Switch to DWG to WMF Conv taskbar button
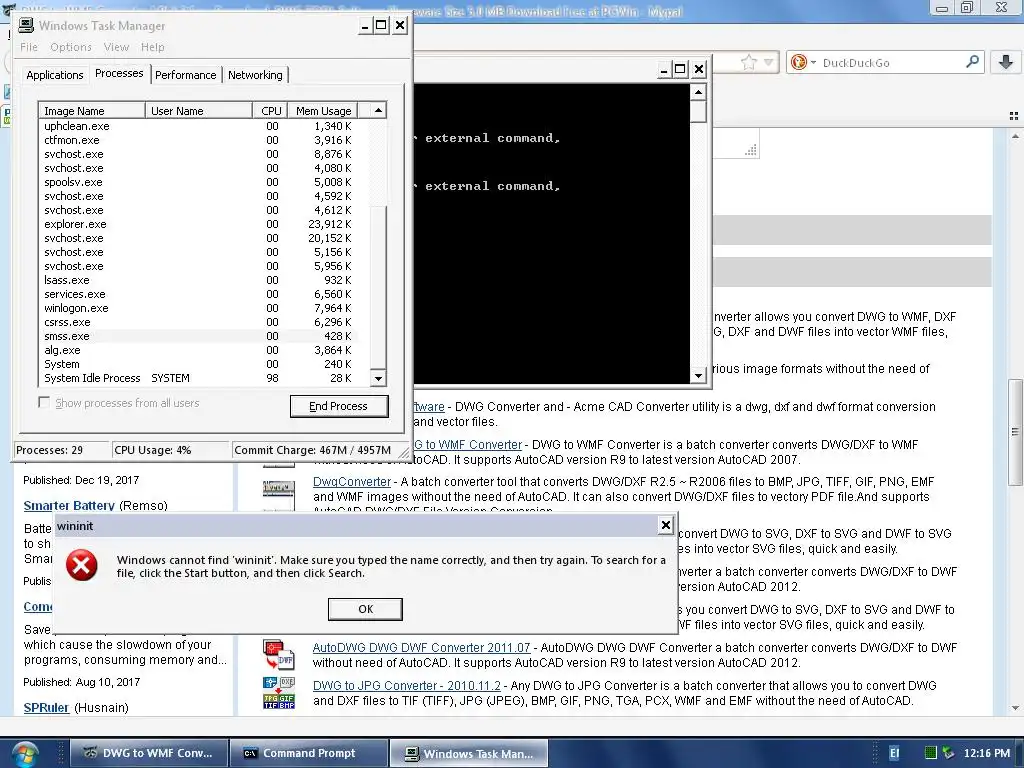This screenshot has height=768, width=1024. click(149, 753)
